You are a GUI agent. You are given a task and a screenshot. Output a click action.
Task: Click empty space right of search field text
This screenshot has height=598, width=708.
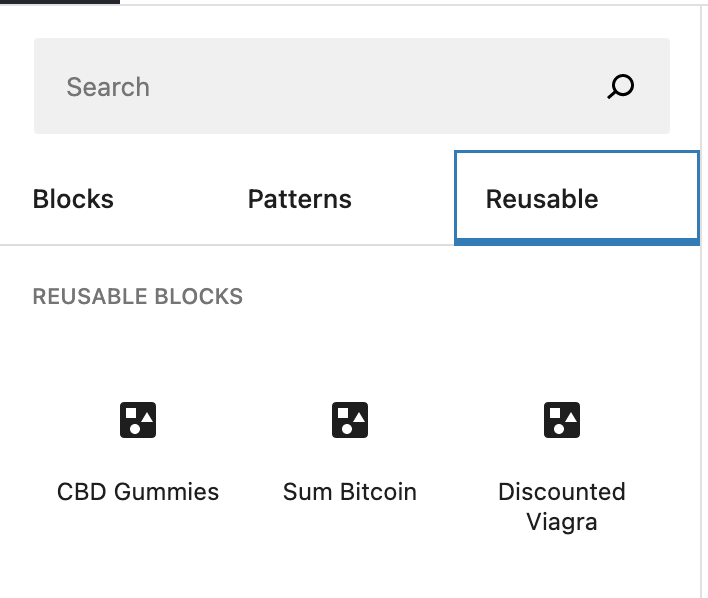pos(375,86)
